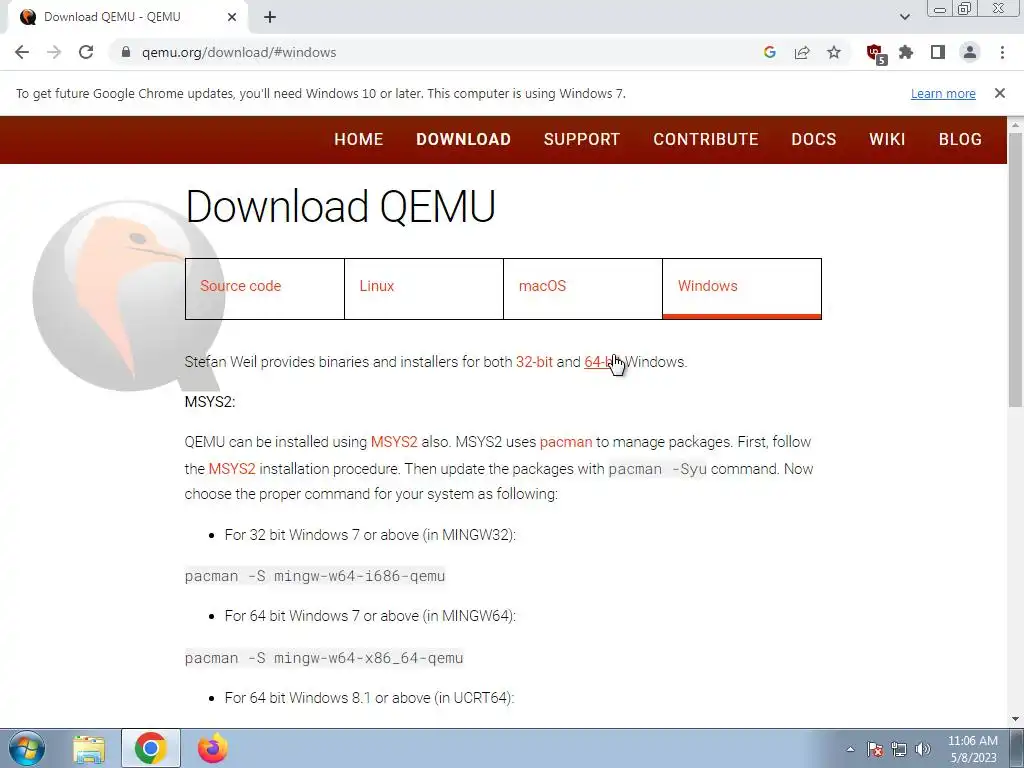Open the Extensions puzzle icon
The image size is (1024, 768).
tap(906, 52)
